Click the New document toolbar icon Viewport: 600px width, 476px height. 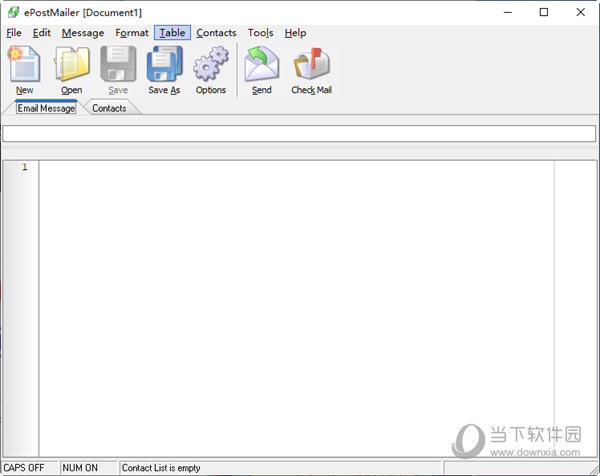tap(24, 67)
